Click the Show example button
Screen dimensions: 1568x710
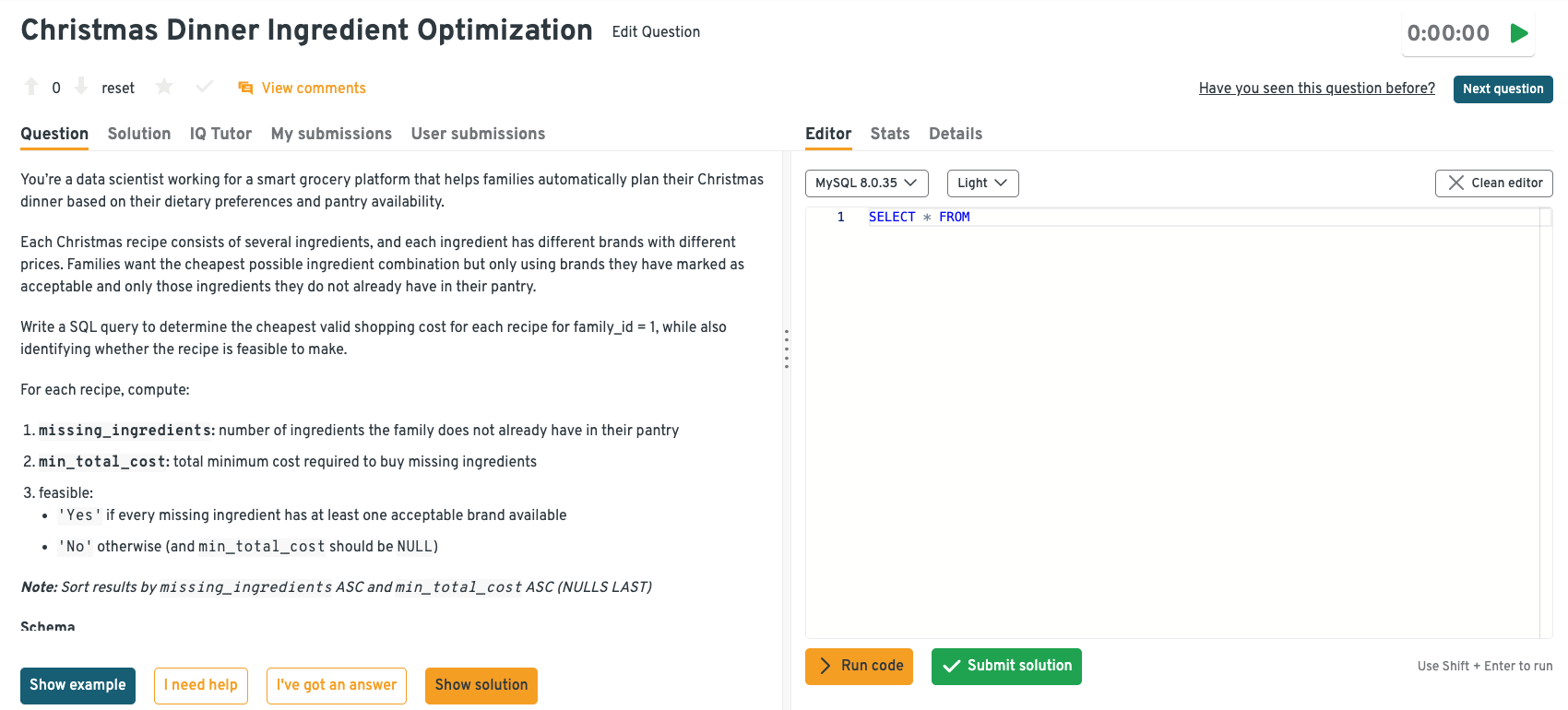tap(77, 685)
